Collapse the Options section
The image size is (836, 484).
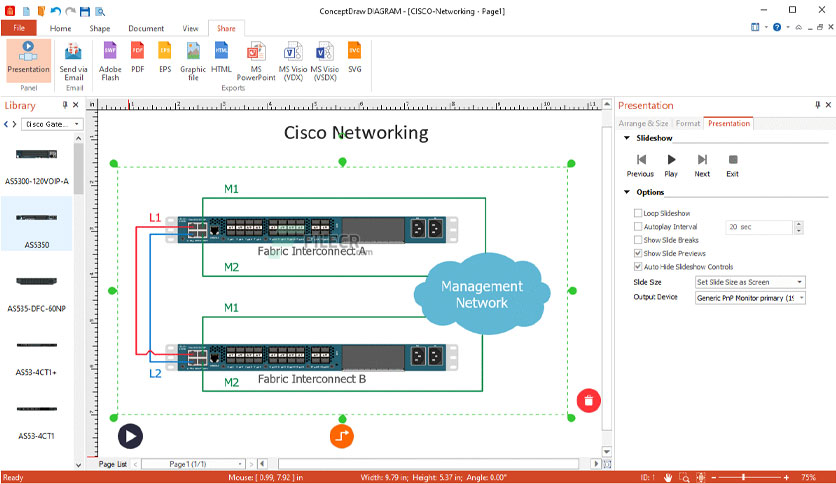pos(627,192)
